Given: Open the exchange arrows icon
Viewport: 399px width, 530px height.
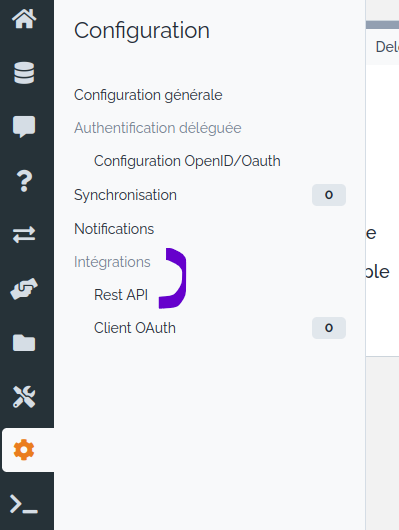Looking at the screenshot, I should click(24, 235).
